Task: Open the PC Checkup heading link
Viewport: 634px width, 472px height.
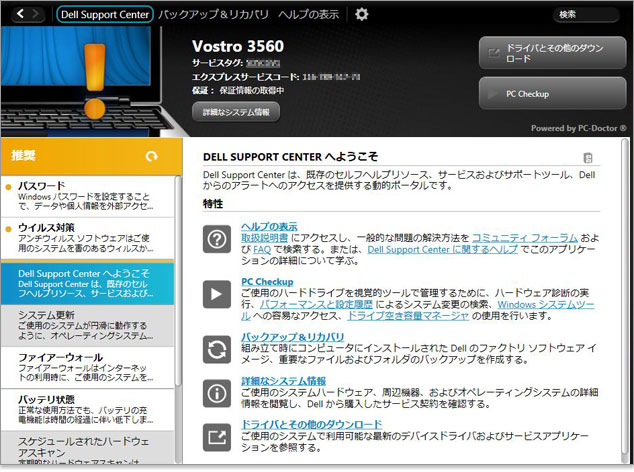Action: (x=267, y=282)
